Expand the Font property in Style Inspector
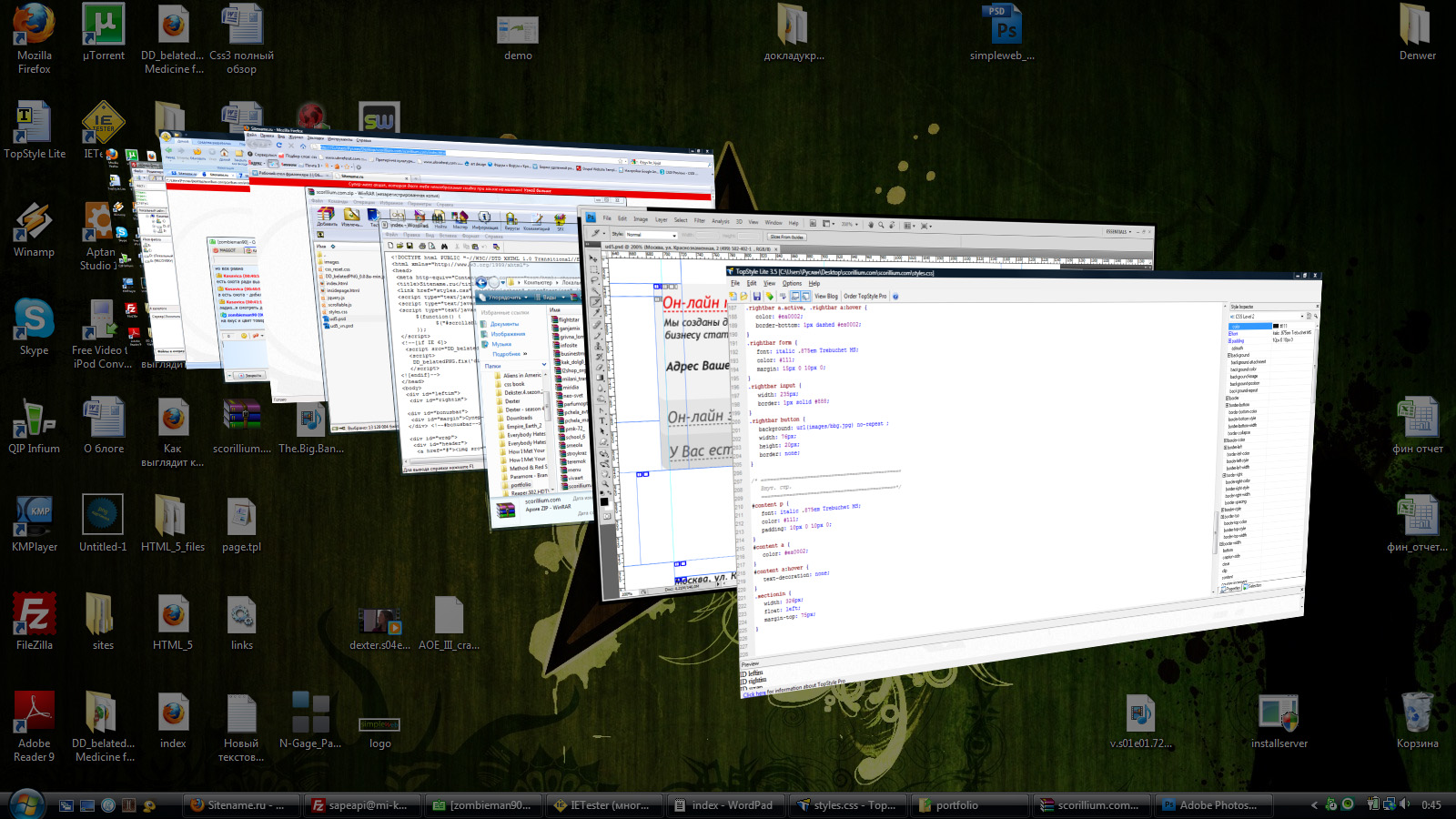Screen dimensions: 1456x819 (1229, 334)
